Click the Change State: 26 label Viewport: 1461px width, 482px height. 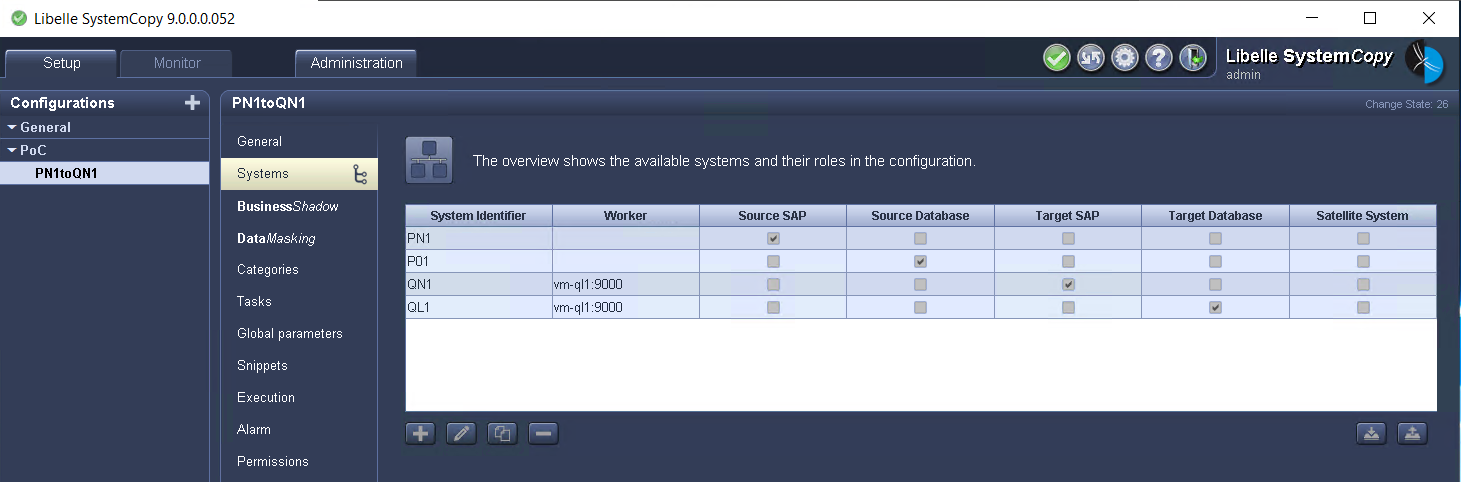1406,104
